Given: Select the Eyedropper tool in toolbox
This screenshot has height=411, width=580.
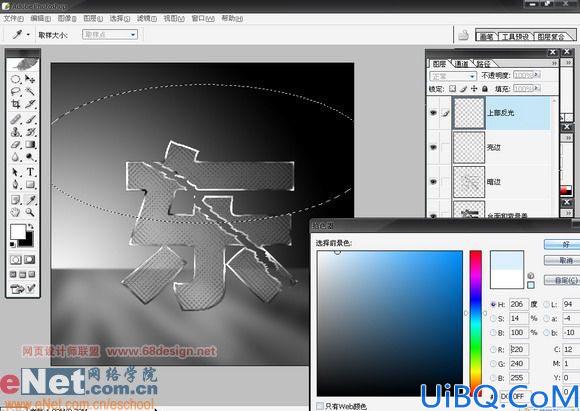Looking at the screenshot, I should point(30,200).
